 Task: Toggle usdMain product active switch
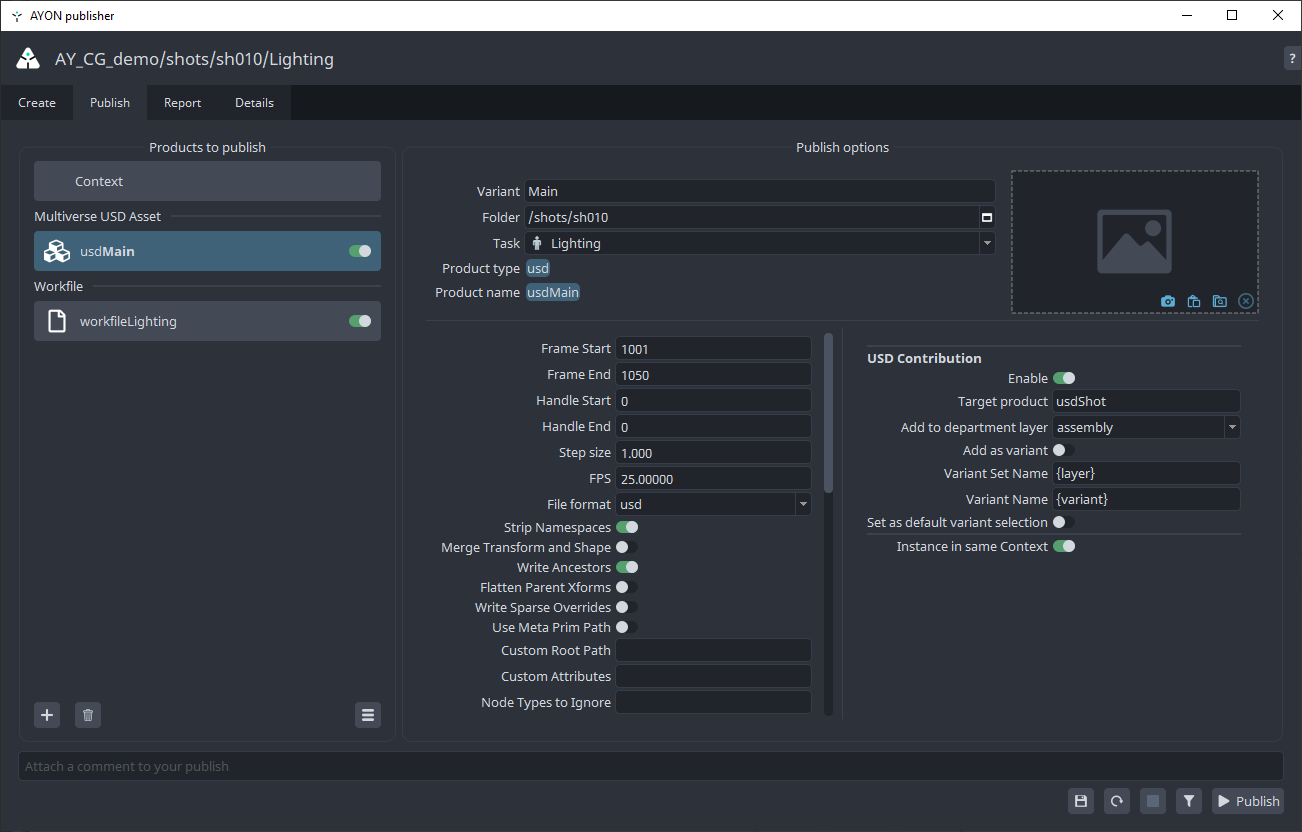[x=360, y=251]
